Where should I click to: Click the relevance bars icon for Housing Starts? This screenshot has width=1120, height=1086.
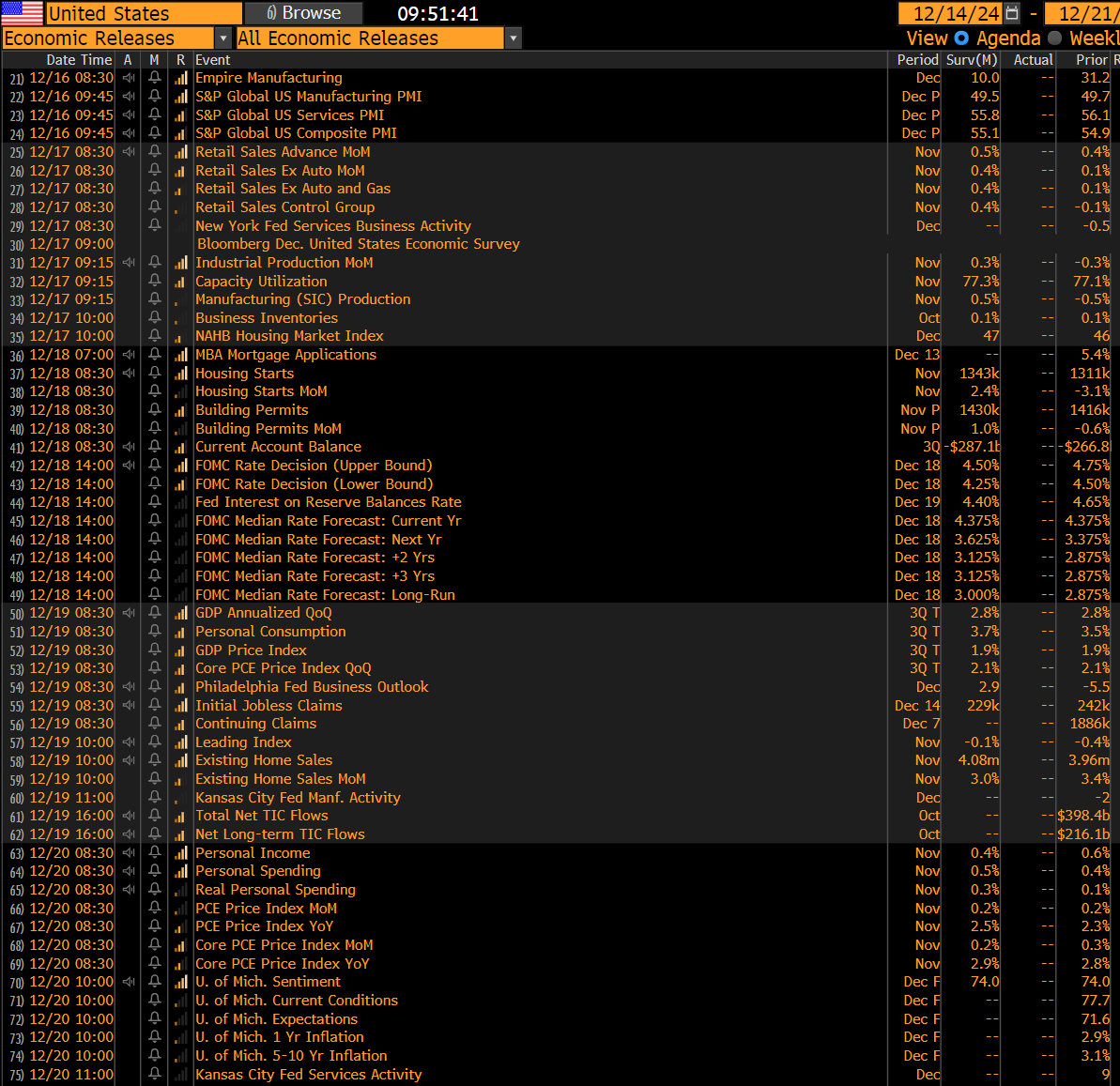click(180, 374)
